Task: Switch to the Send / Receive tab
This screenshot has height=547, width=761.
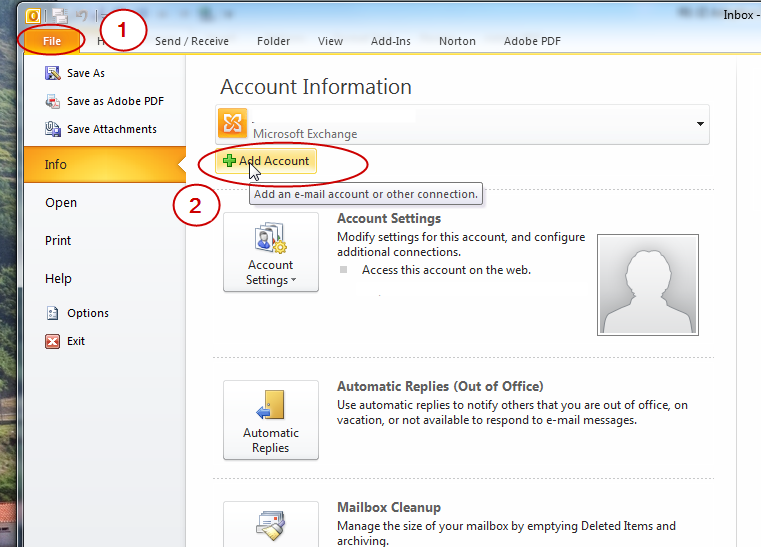Action: [192, 41]
